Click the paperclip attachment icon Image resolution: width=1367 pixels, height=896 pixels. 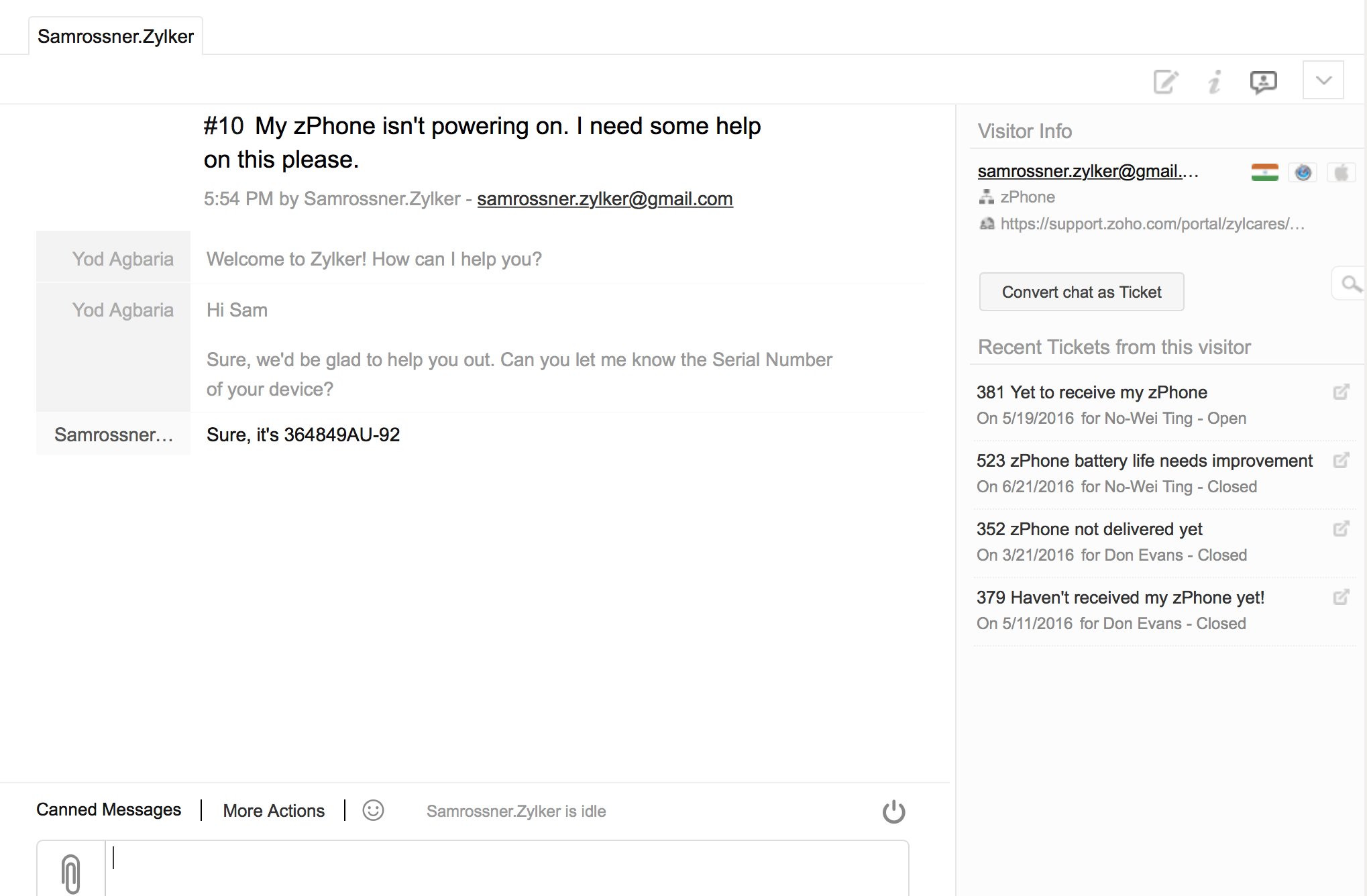(71, 872)
